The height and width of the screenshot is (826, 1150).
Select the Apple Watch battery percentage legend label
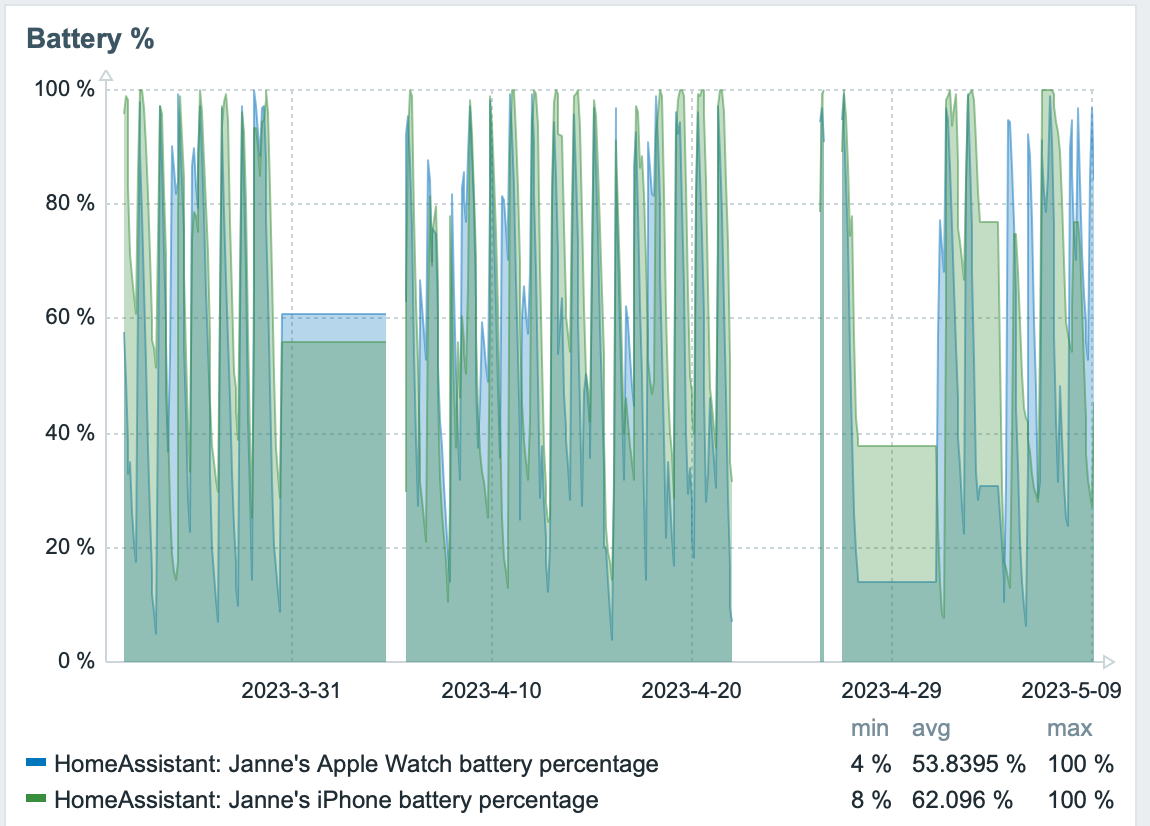click(356, 765)
